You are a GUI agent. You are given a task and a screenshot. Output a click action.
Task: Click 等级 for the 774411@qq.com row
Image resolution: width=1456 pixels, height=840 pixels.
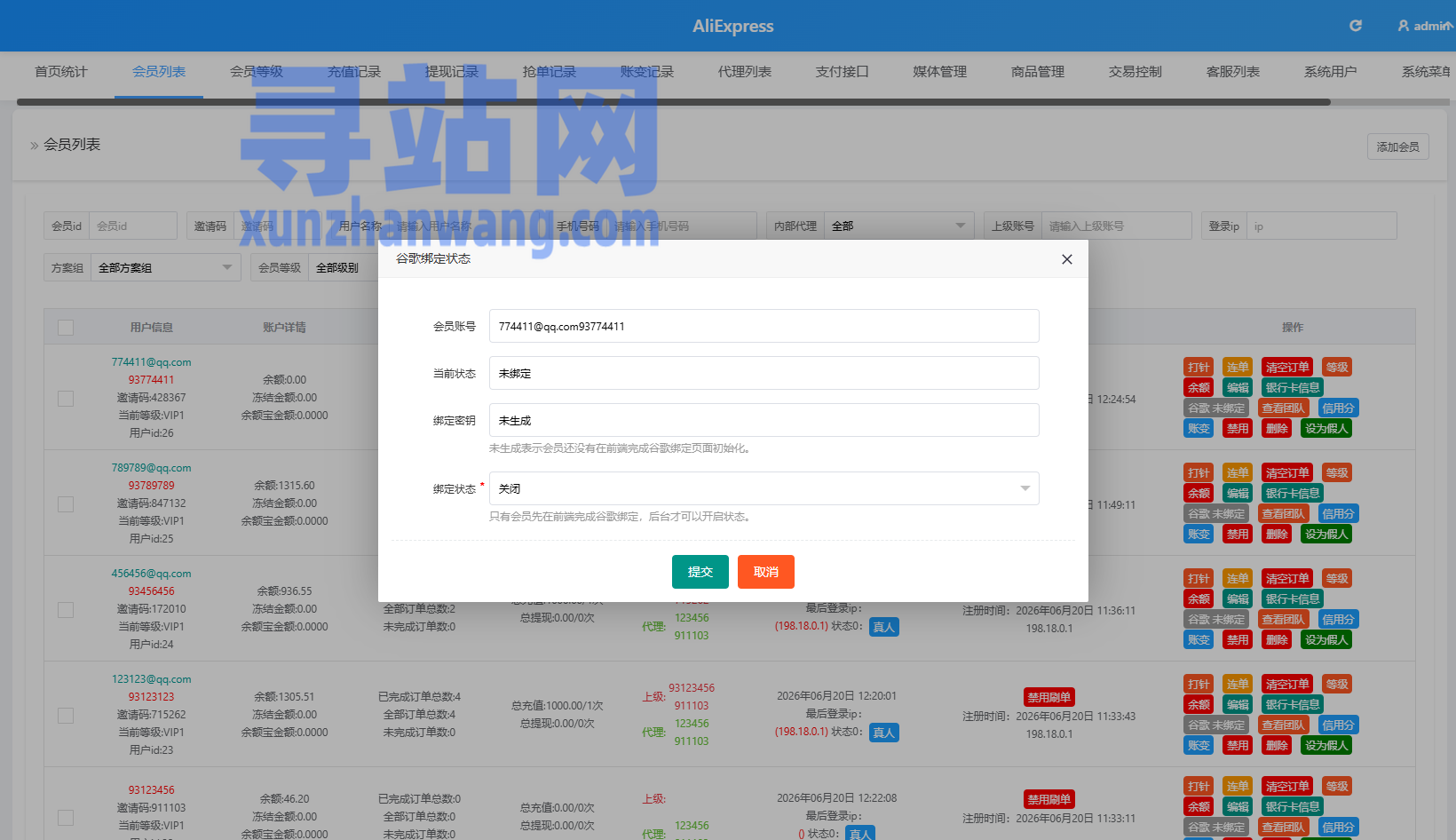[1337, 367]
